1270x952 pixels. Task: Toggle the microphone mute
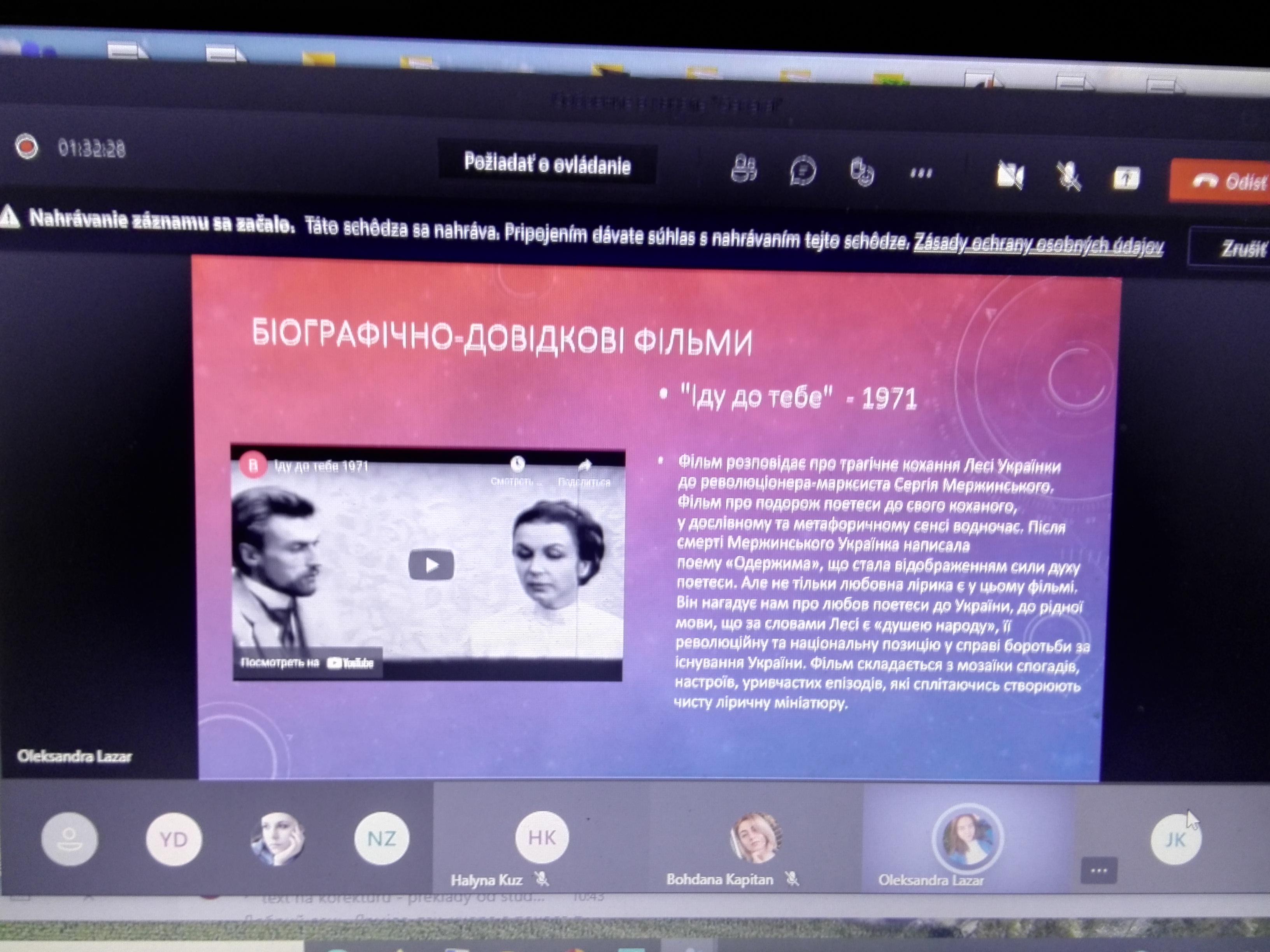1068,176
